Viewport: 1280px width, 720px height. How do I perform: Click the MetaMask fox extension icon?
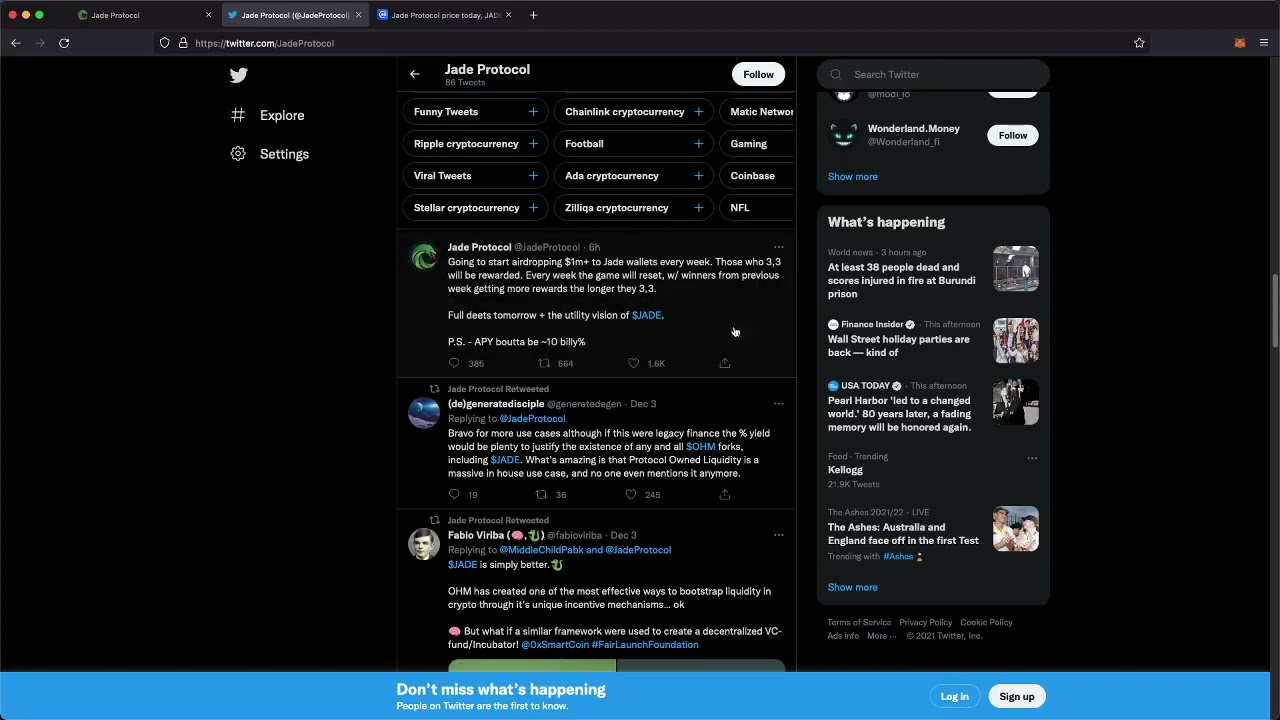click(x=1240, y=43)
